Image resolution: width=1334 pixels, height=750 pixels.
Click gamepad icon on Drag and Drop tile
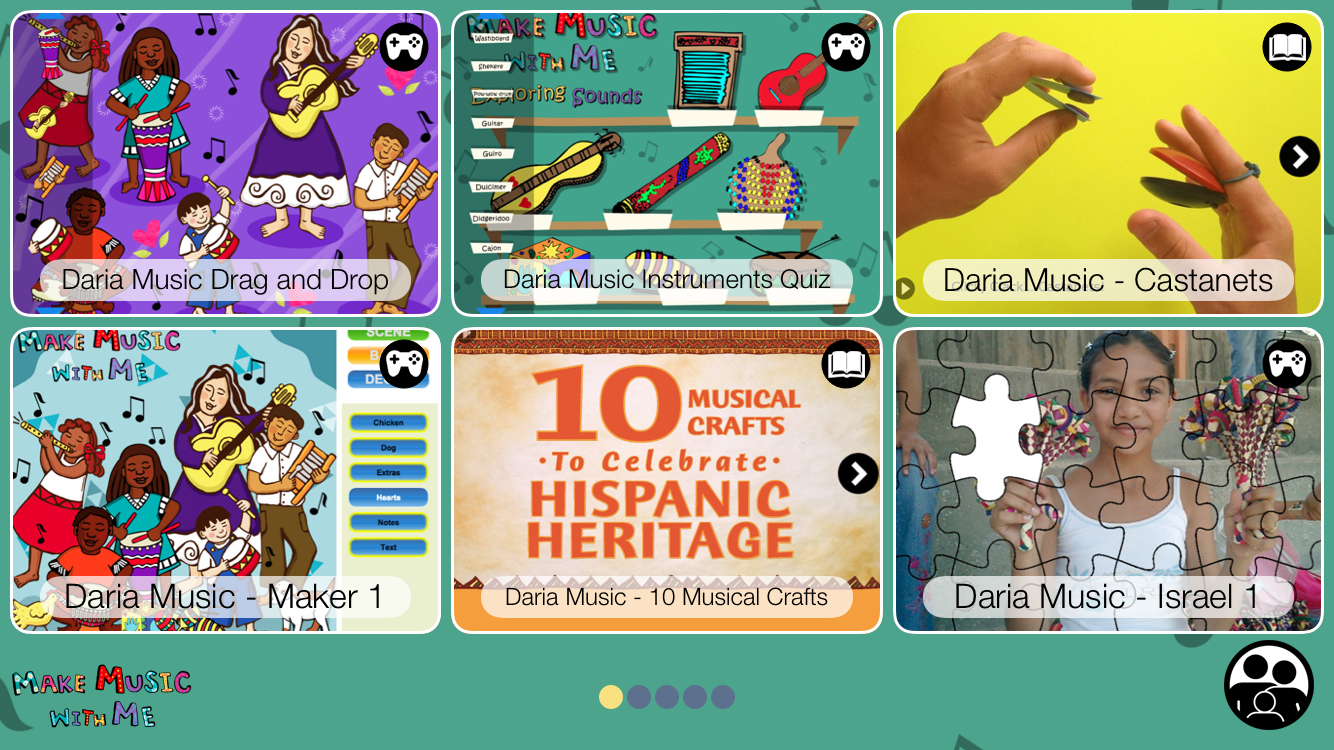tap(404, 47)
